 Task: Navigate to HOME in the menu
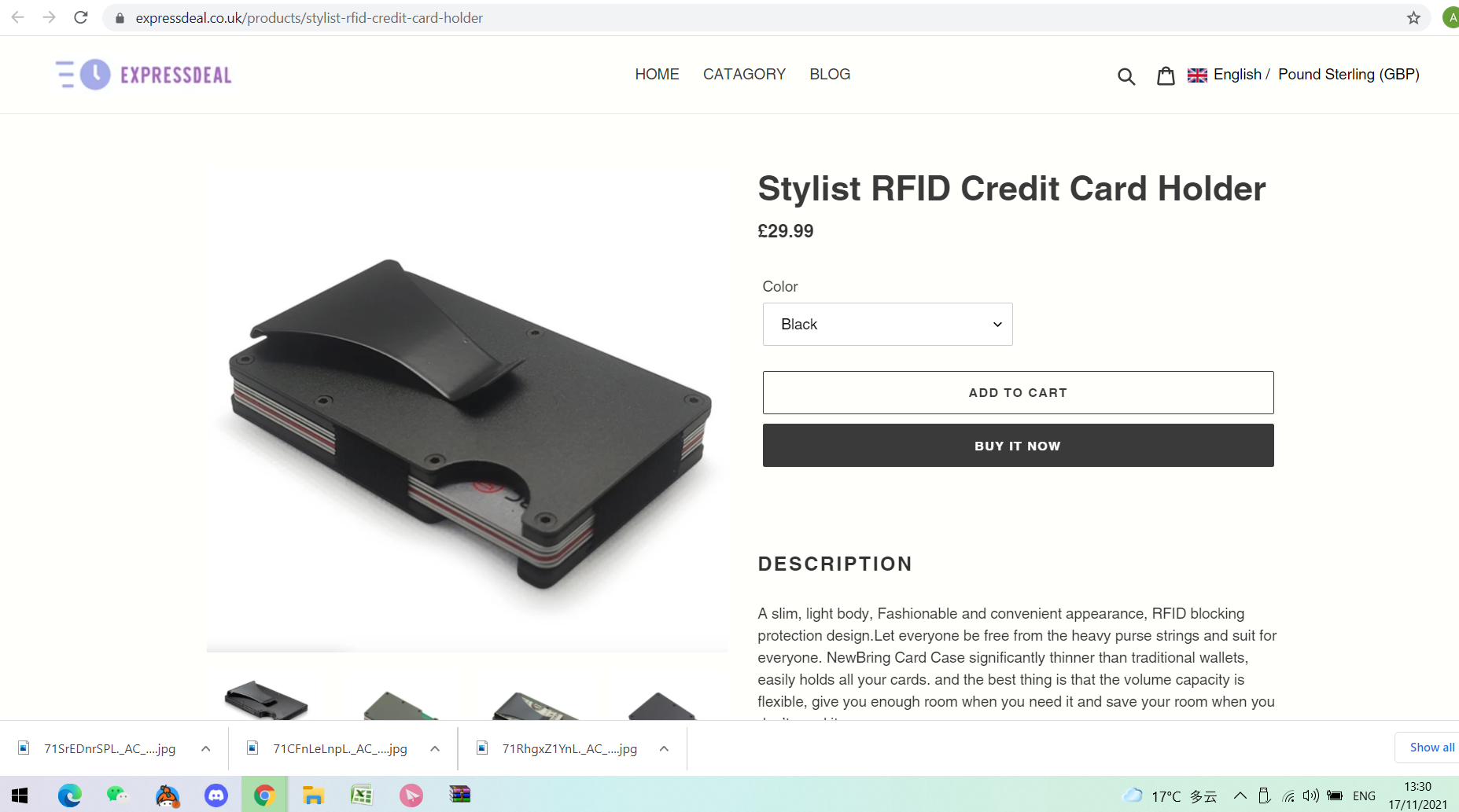(657, 74)
